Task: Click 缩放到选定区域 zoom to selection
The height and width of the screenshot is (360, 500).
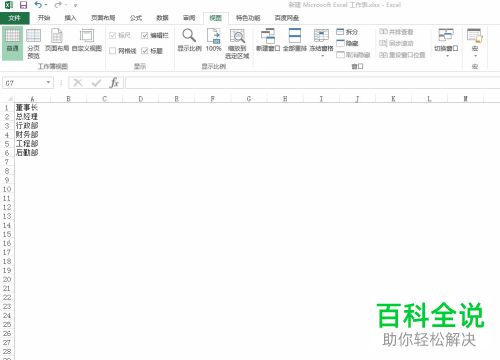Action: click(x=237, y=44)
